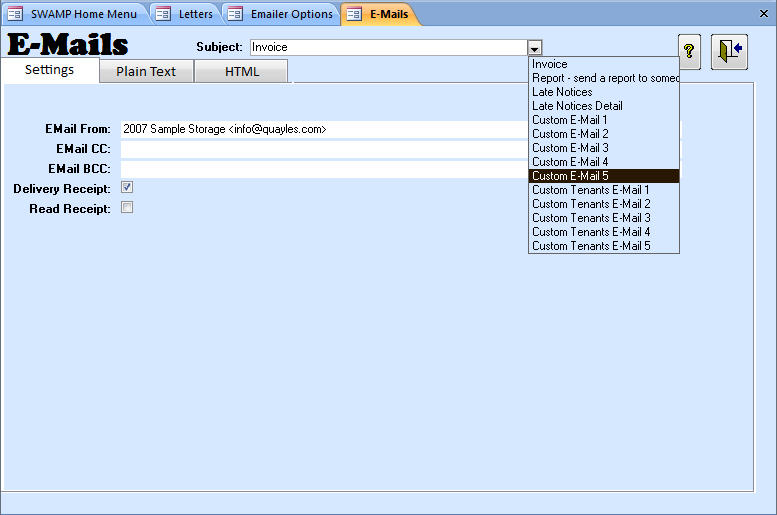777x515 pixels.
Task: Choose highlighted Custom E-Mail 5 entry
Action: pyautogui.click(x=604, y=176)
